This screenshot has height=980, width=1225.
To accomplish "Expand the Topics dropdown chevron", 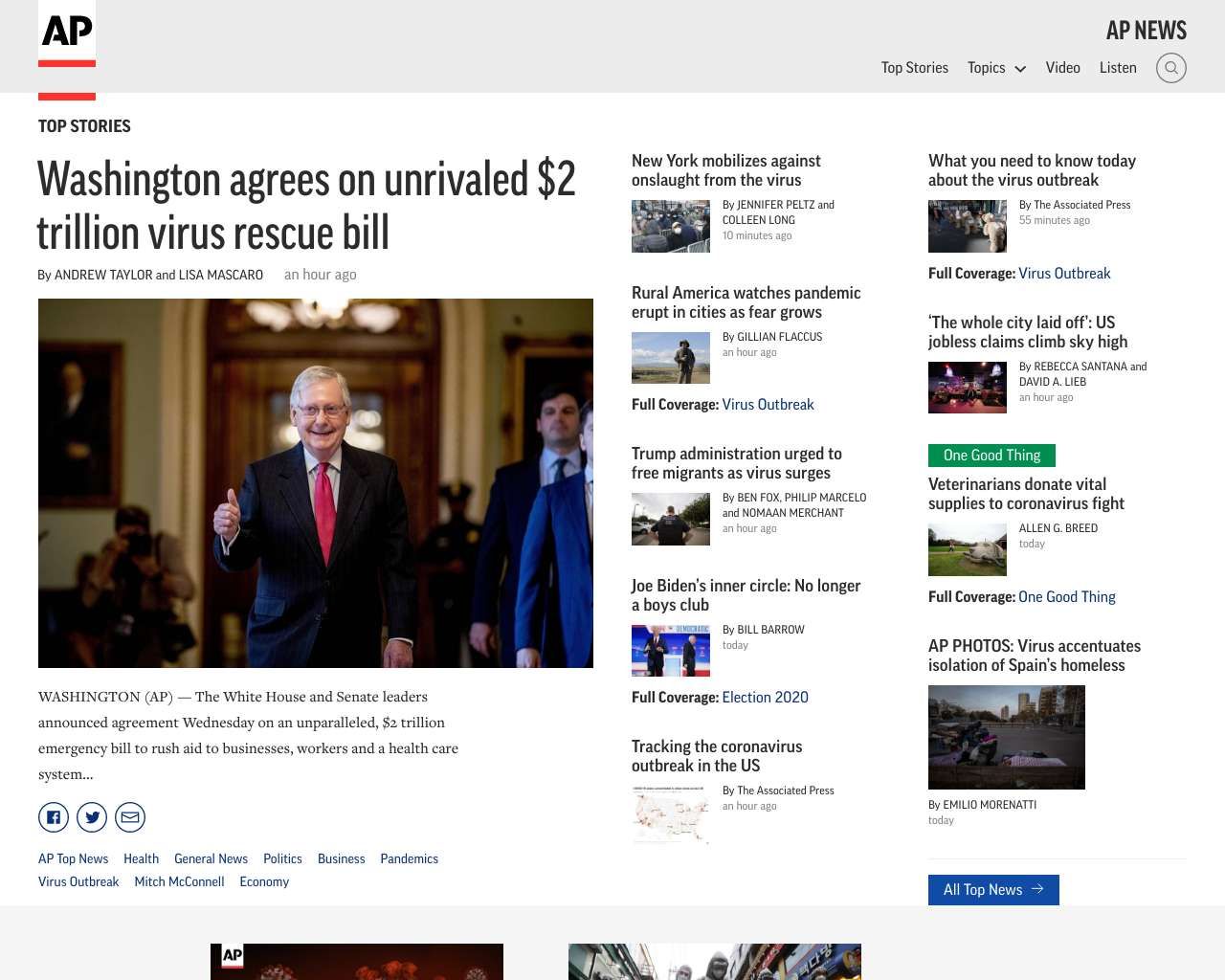I will tap(1020, 69).
